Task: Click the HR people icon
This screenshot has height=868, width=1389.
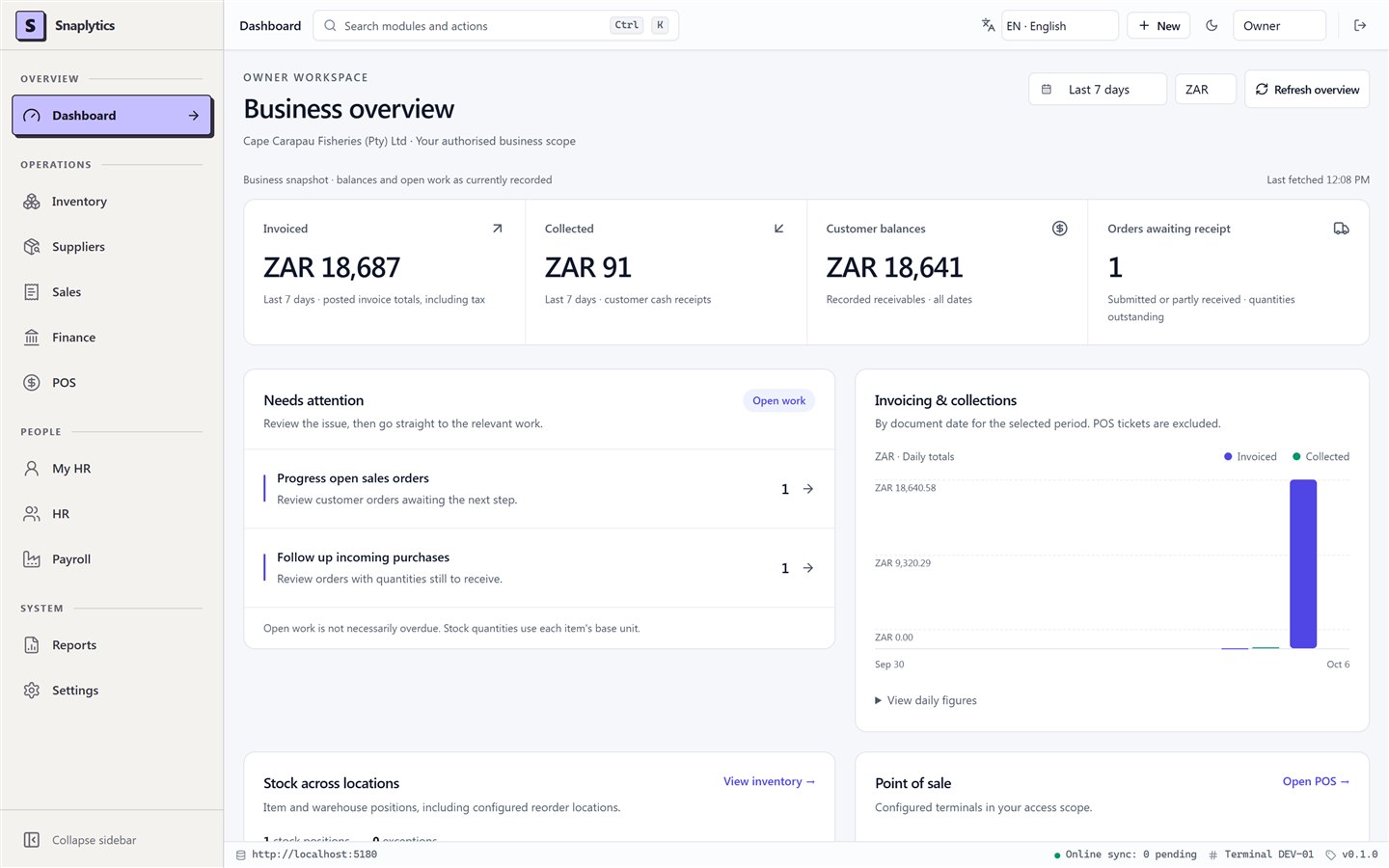Action: point(32,514)
